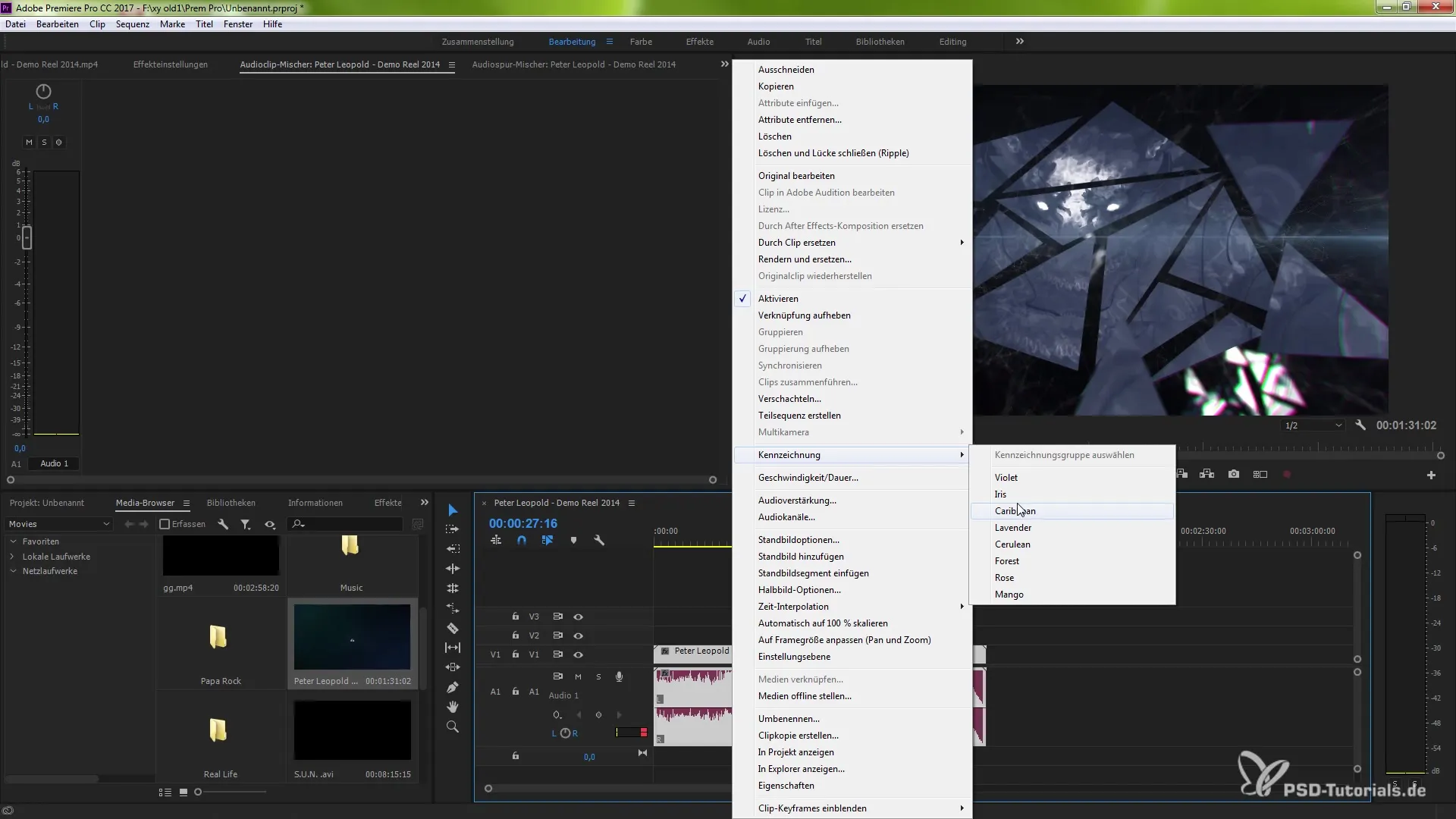Expand the Favoriten tree node
The image size is (1456, 819).
click(x=13, y=541)
